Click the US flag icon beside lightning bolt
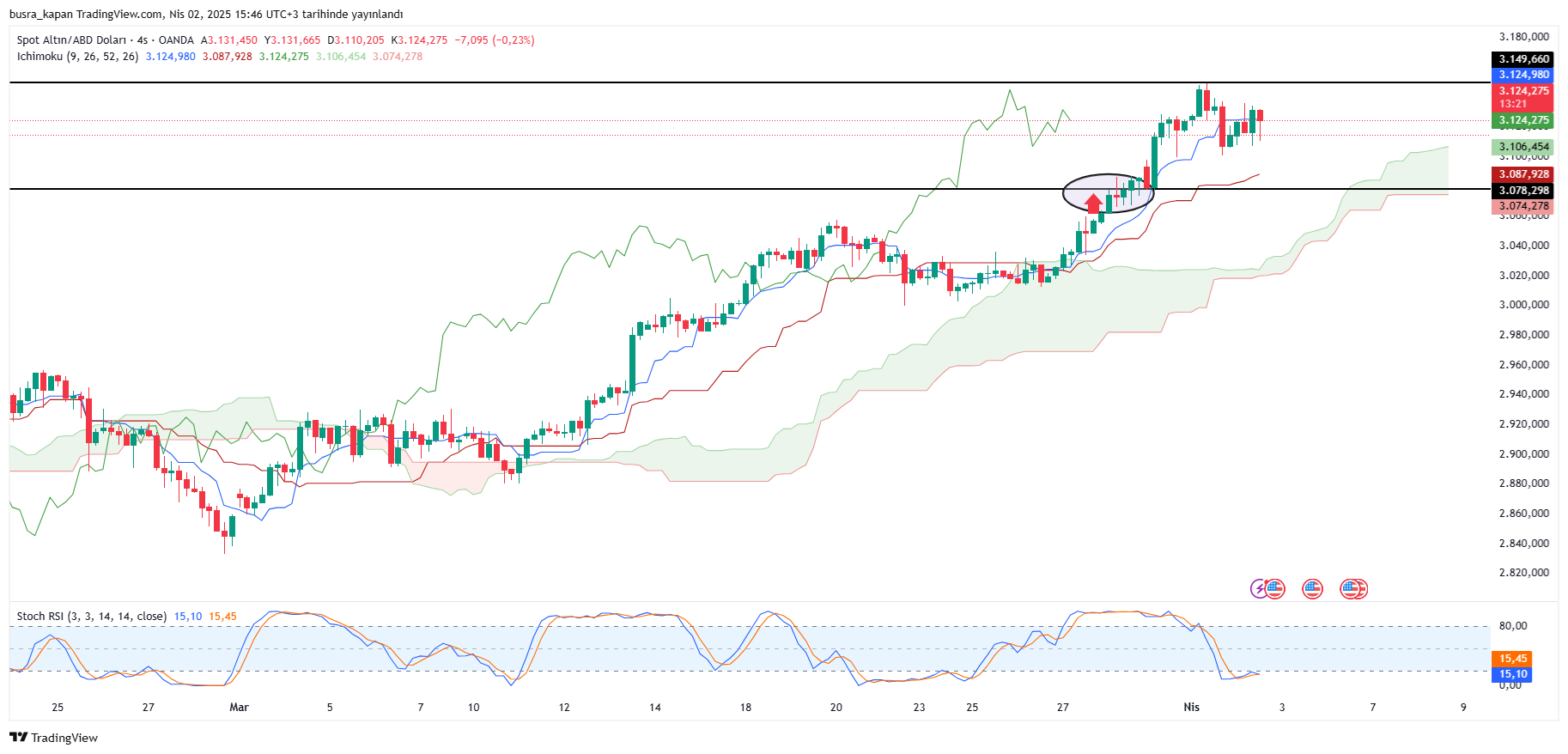Image resolution: width=1568 pixels, height=754 pixels. click(1275, 589)
